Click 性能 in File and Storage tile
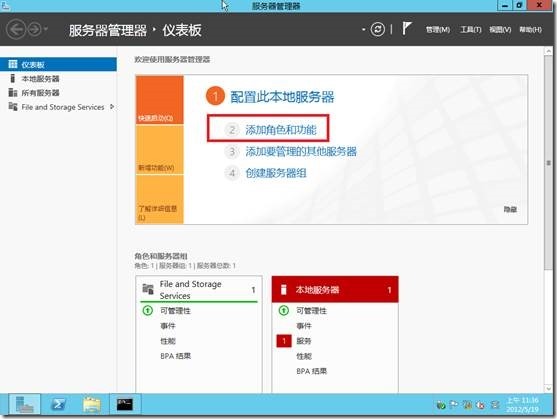 tap(168, 341)
